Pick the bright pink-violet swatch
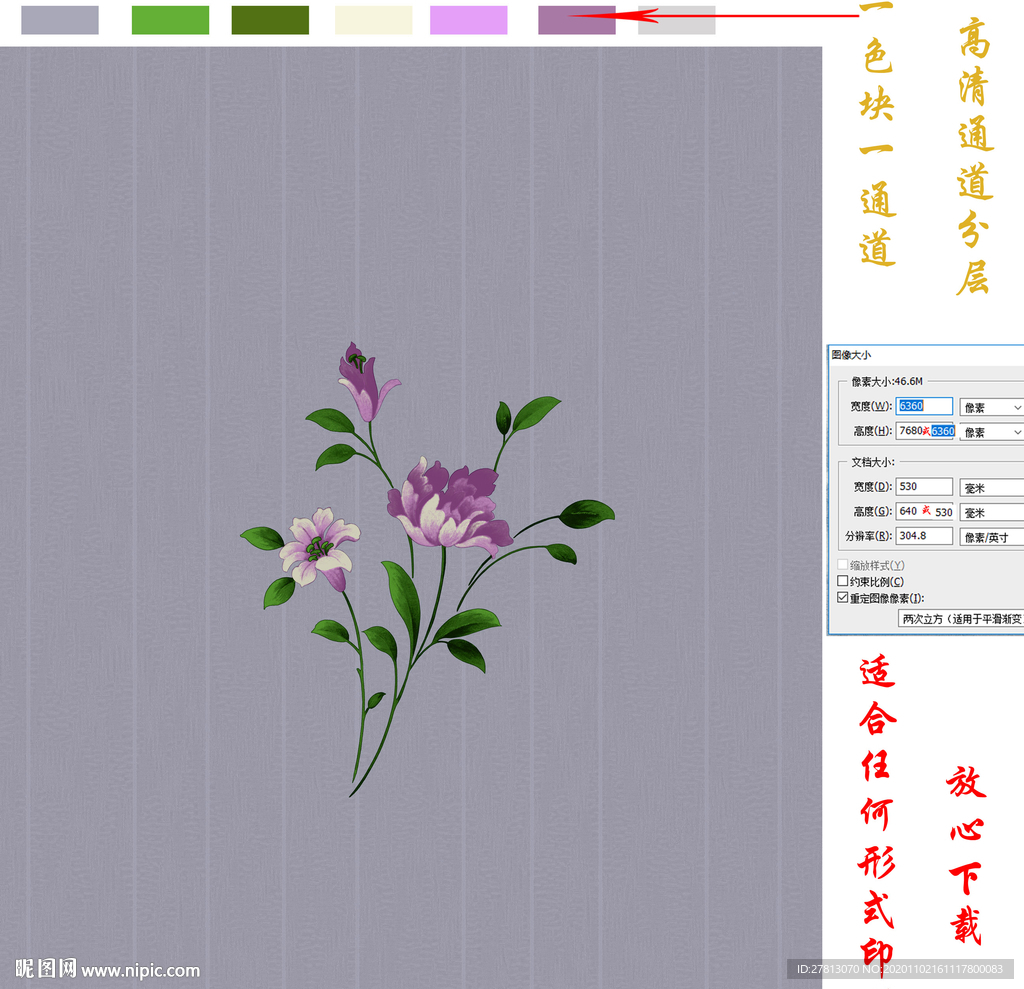 (x=468, y=20)
